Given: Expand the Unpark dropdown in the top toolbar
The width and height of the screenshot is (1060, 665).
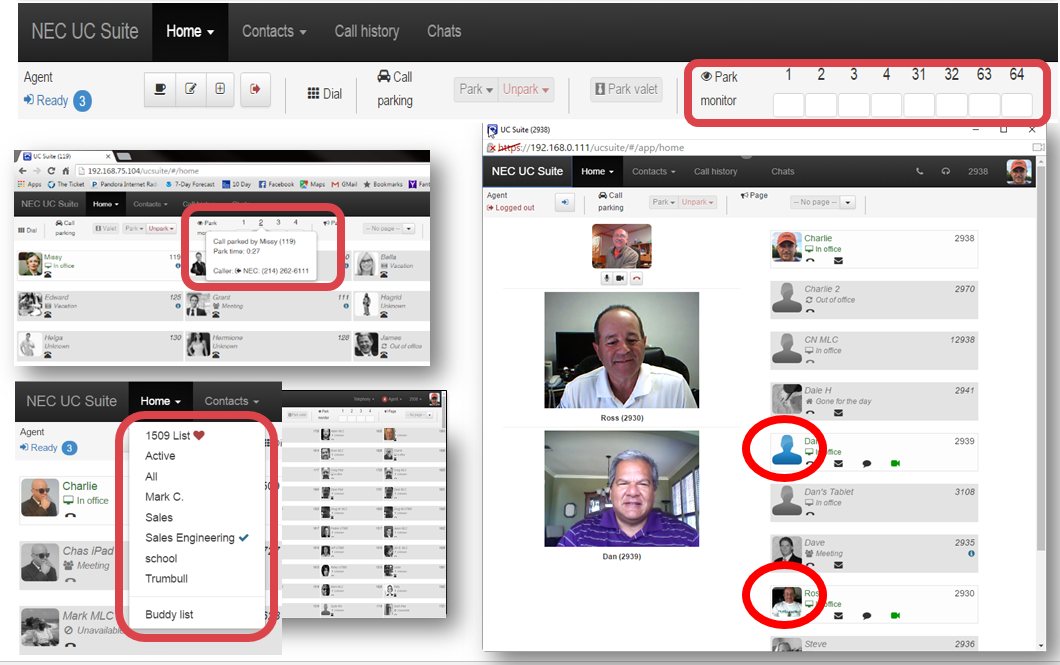Looking at the screenshot, I should coord(526,89).
